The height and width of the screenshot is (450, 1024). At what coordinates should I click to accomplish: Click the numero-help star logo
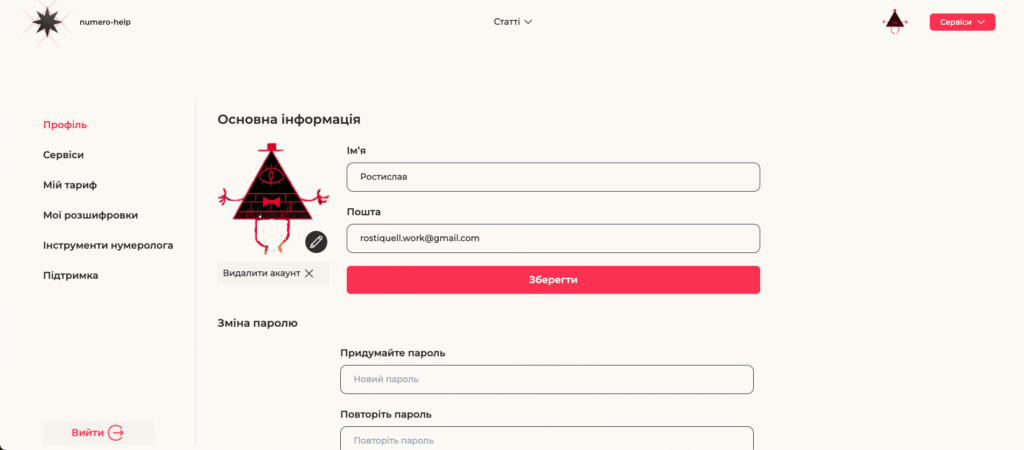(47, 22)
